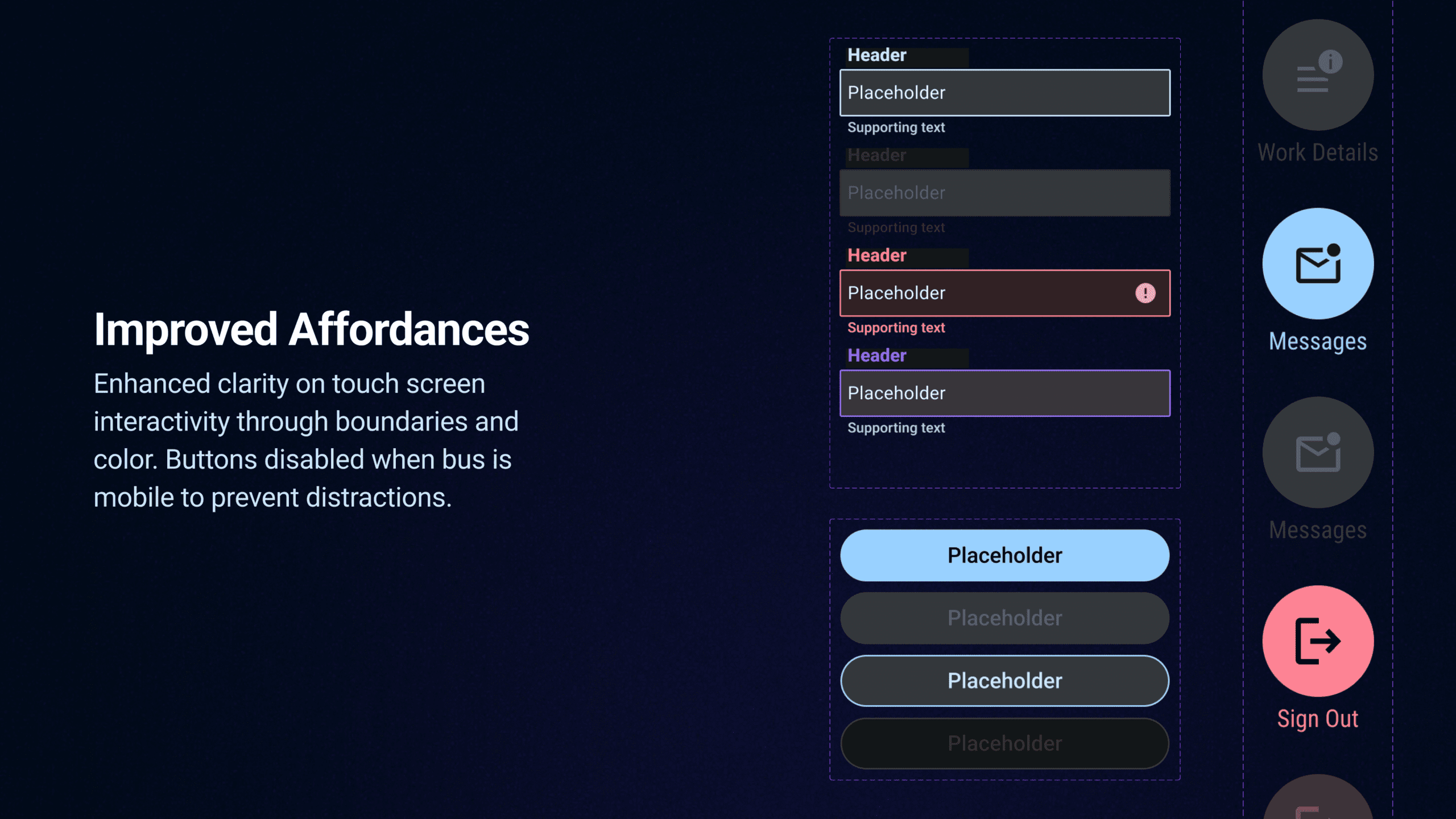The height and width of the screenshot is (819, 1456).
Task: Click the "Improved Affordances" heading
Action: point(311,330)
